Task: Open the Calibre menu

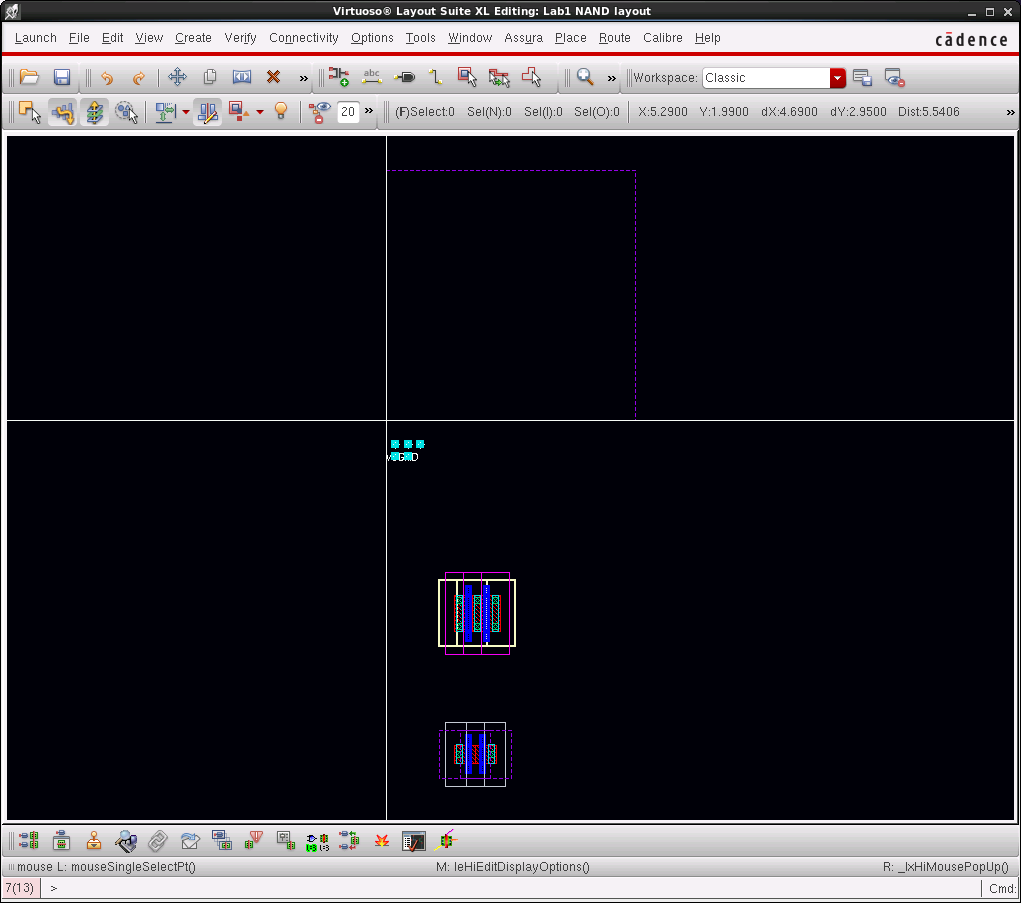Action: (x=663, y=38)
